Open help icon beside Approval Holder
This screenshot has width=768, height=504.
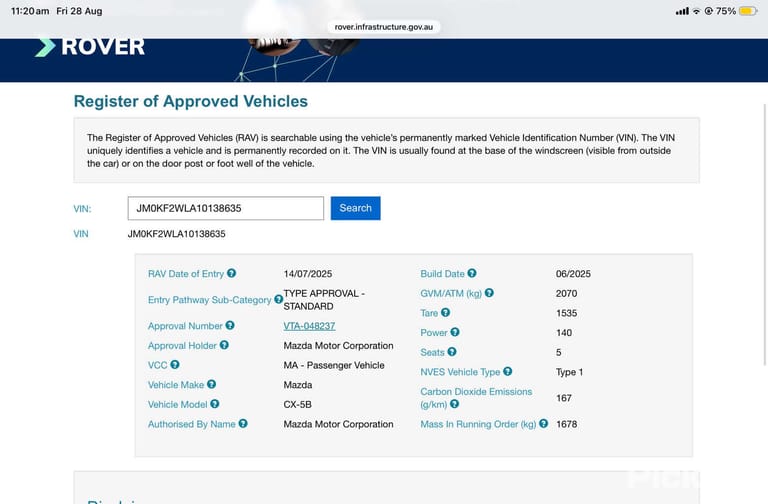pos(224,345)
